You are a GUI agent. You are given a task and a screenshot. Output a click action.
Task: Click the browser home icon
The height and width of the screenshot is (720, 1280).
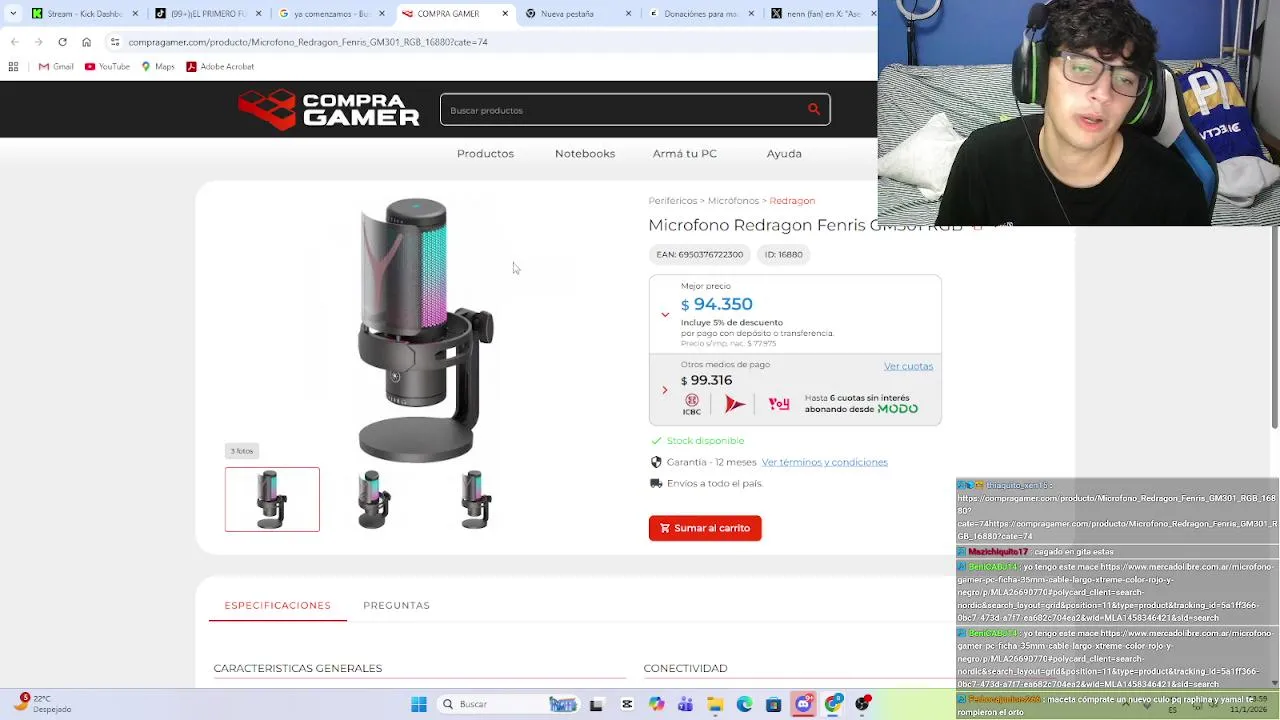pyautogui.click(x=86, y=42)
